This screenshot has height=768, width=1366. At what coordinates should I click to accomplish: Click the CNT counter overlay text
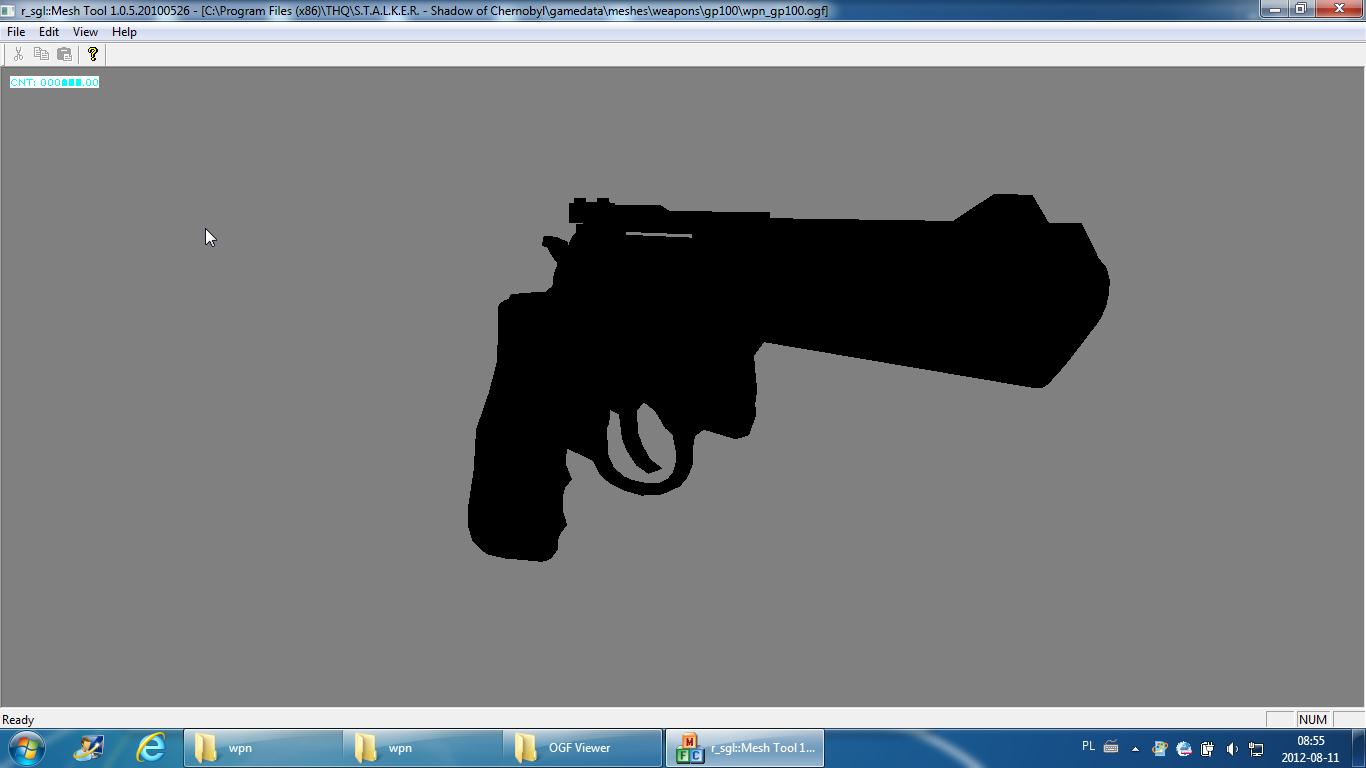tap(54, 82)
